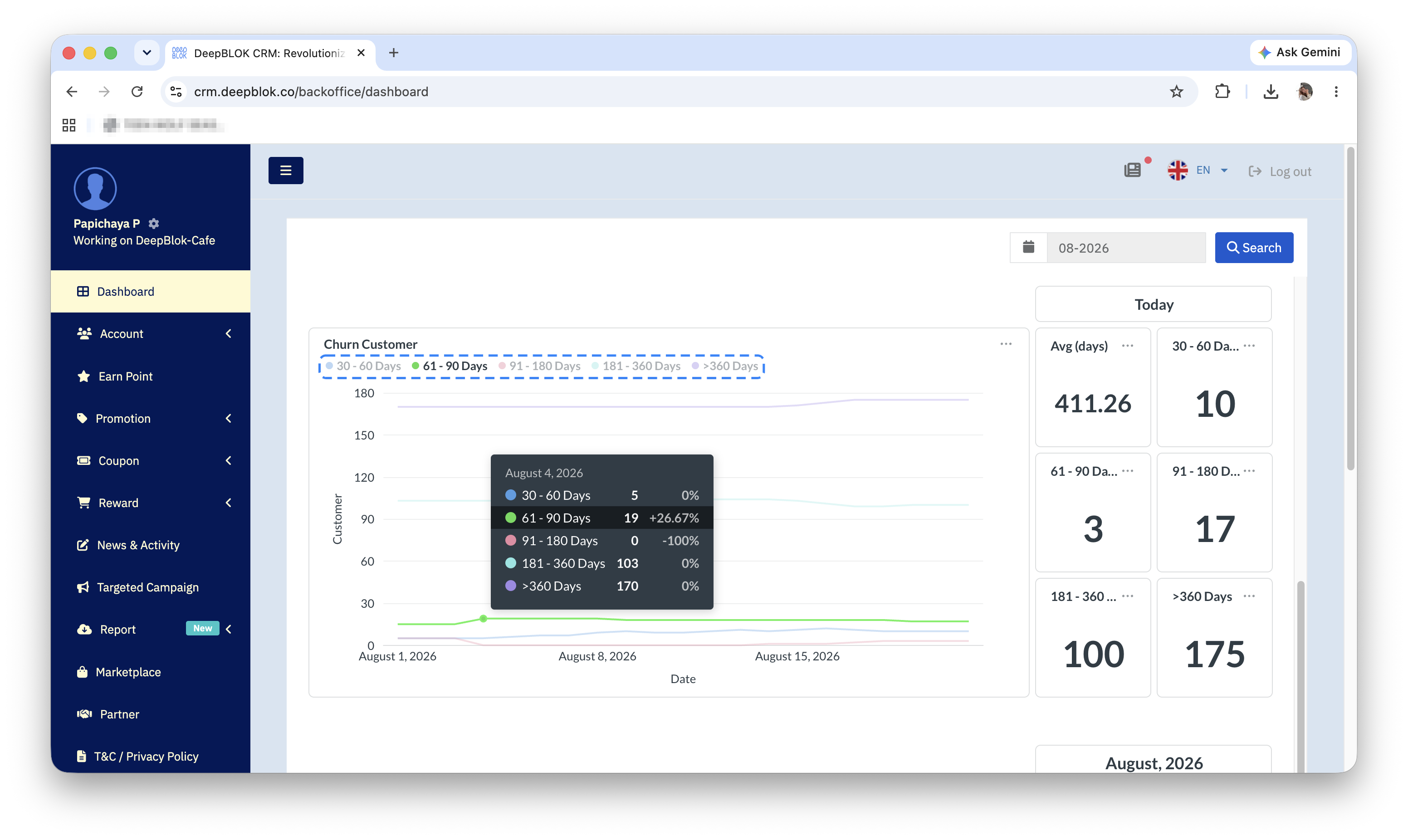Click the New badge beside Report
Screen dimensions: 1408x840
click(203, 628)
